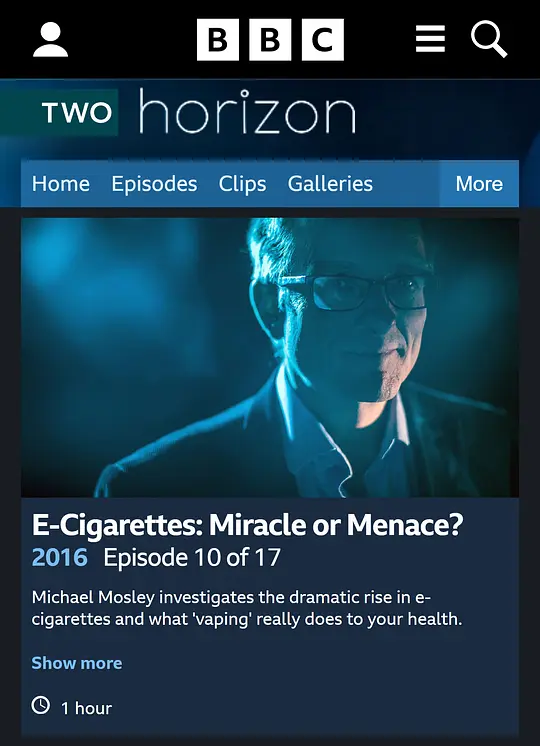
Task: Open the BBC account sign-in icon
Action: coord(50,40)
